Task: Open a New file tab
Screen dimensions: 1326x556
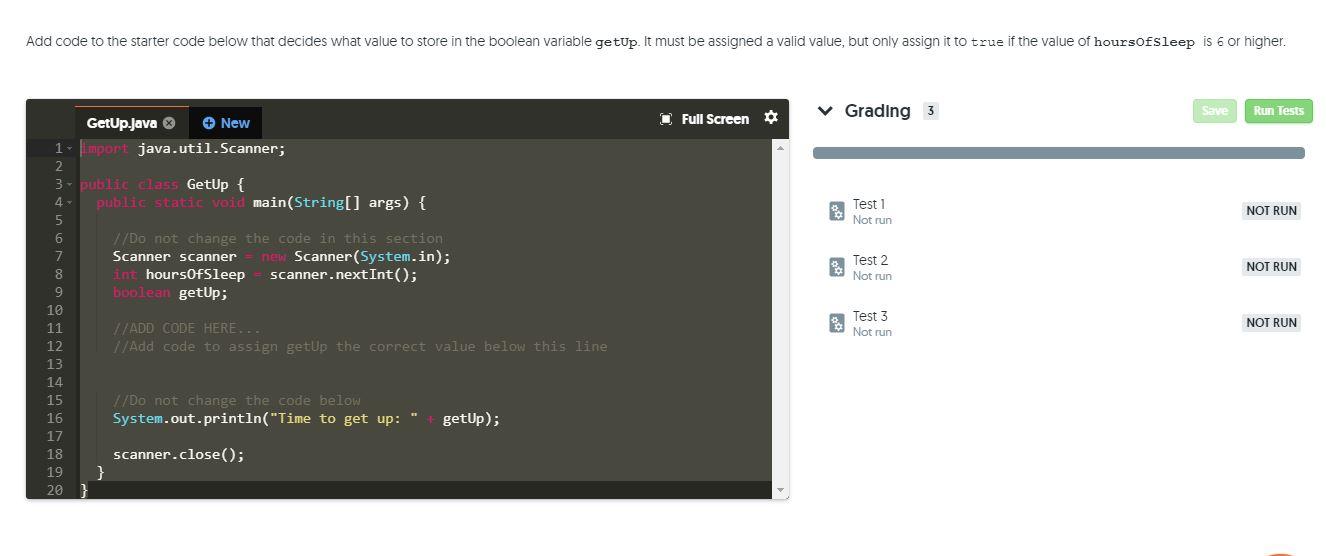Action: (226, 123)
